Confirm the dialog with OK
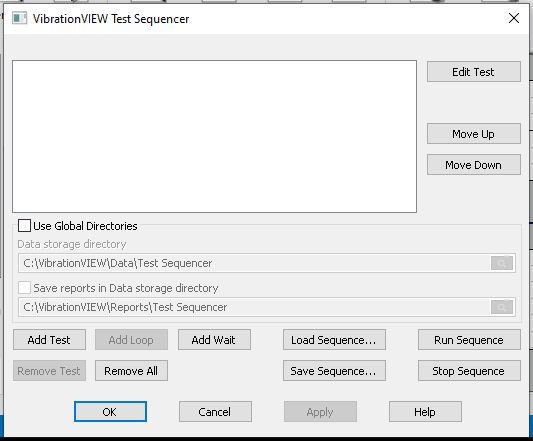This screenshot has width=533, height=441. point(110,412)
